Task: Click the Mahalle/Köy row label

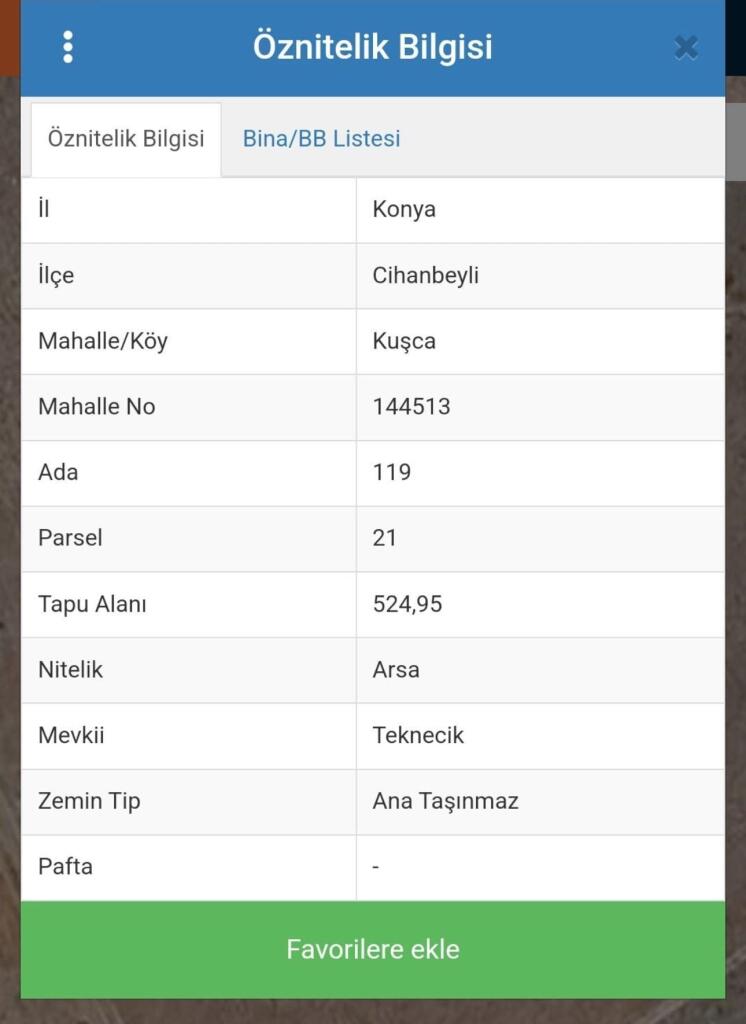Action: click(x=103, y=341)
